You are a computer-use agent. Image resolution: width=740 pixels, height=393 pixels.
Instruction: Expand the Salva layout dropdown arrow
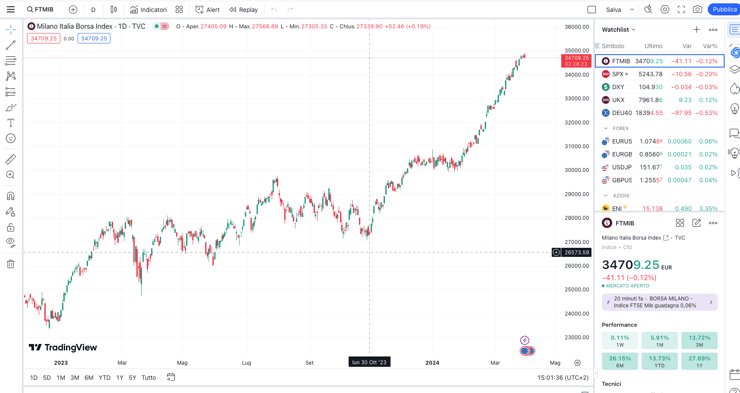[x=632, y=9]
